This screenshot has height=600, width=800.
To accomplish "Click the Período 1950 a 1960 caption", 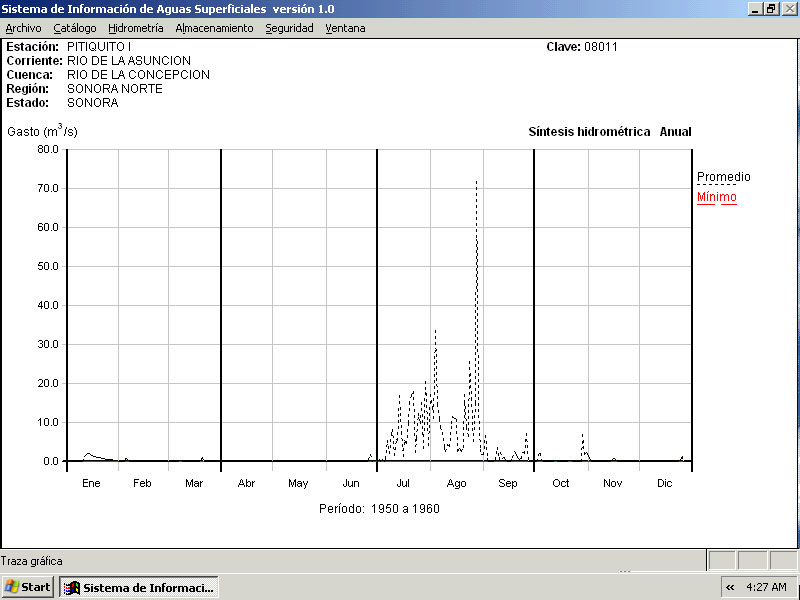I will coord(379,509).
